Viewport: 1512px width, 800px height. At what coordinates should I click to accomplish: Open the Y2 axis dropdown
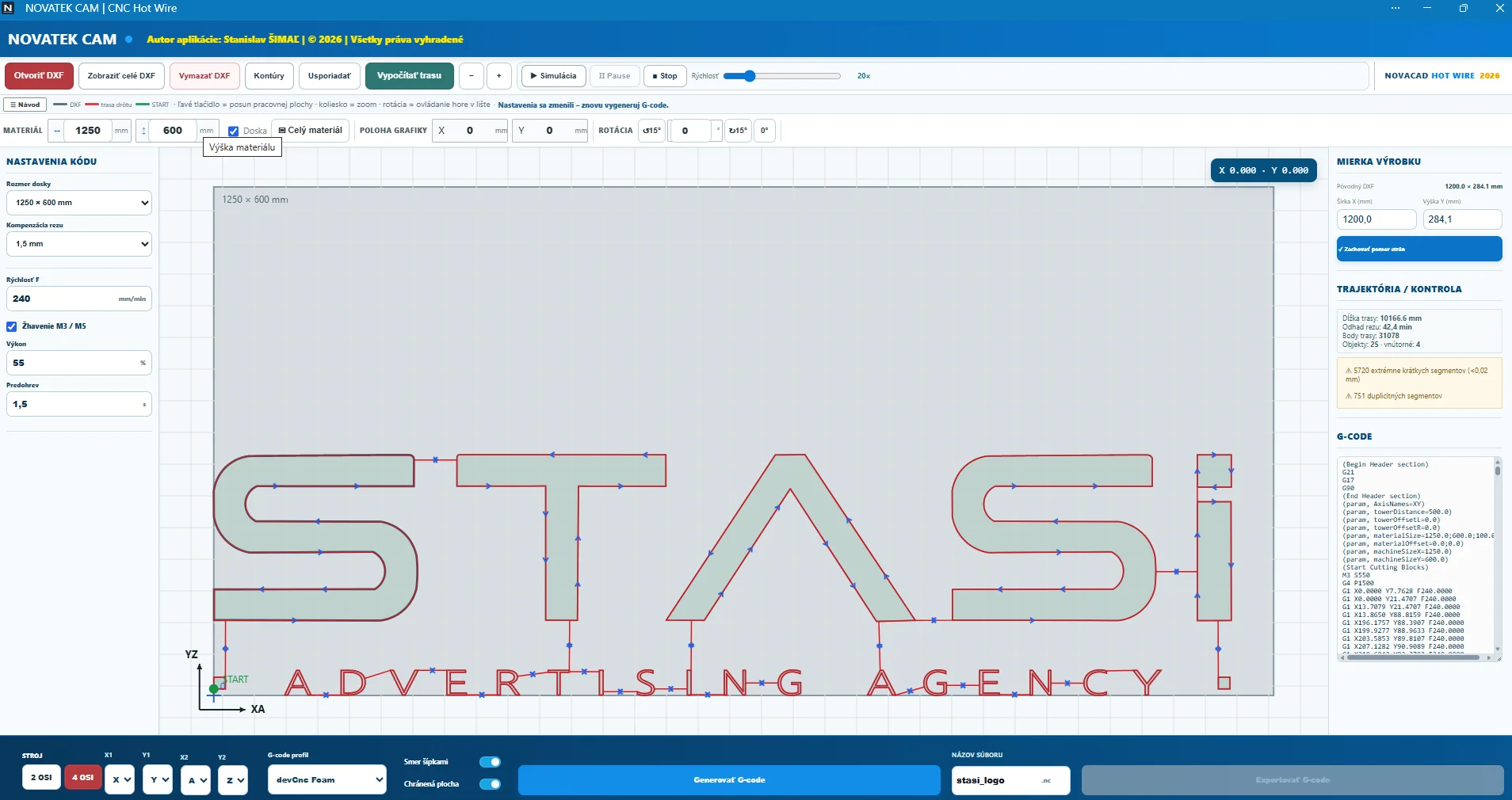click(233, 780)
